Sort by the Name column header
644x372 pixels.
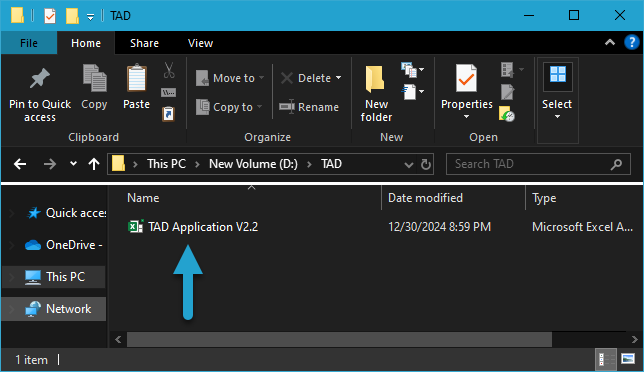pyautogui.click(x=143, y=198)
